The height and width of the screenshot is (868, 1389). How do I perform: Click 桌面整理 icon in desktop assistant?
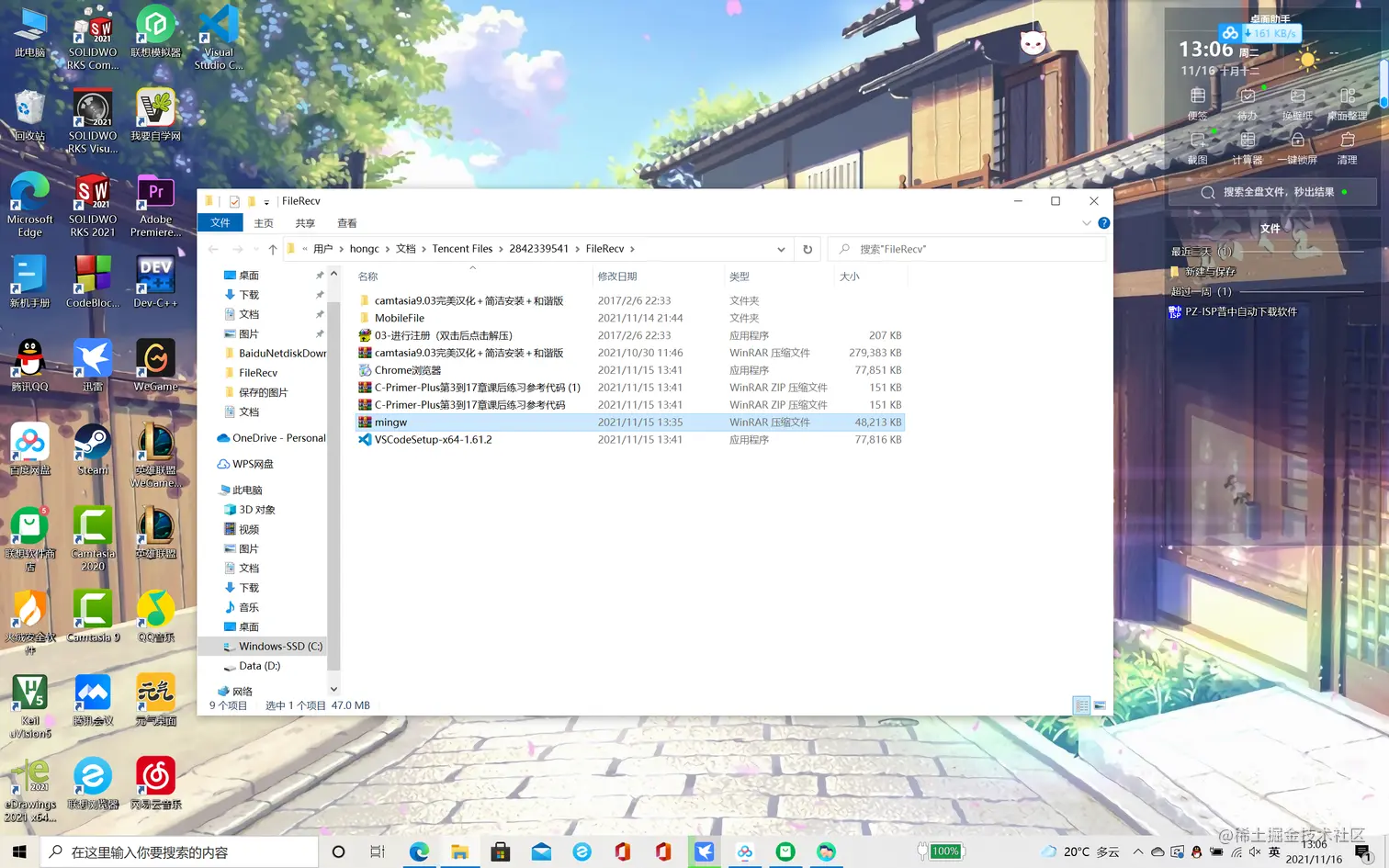tap(1348, 104)
